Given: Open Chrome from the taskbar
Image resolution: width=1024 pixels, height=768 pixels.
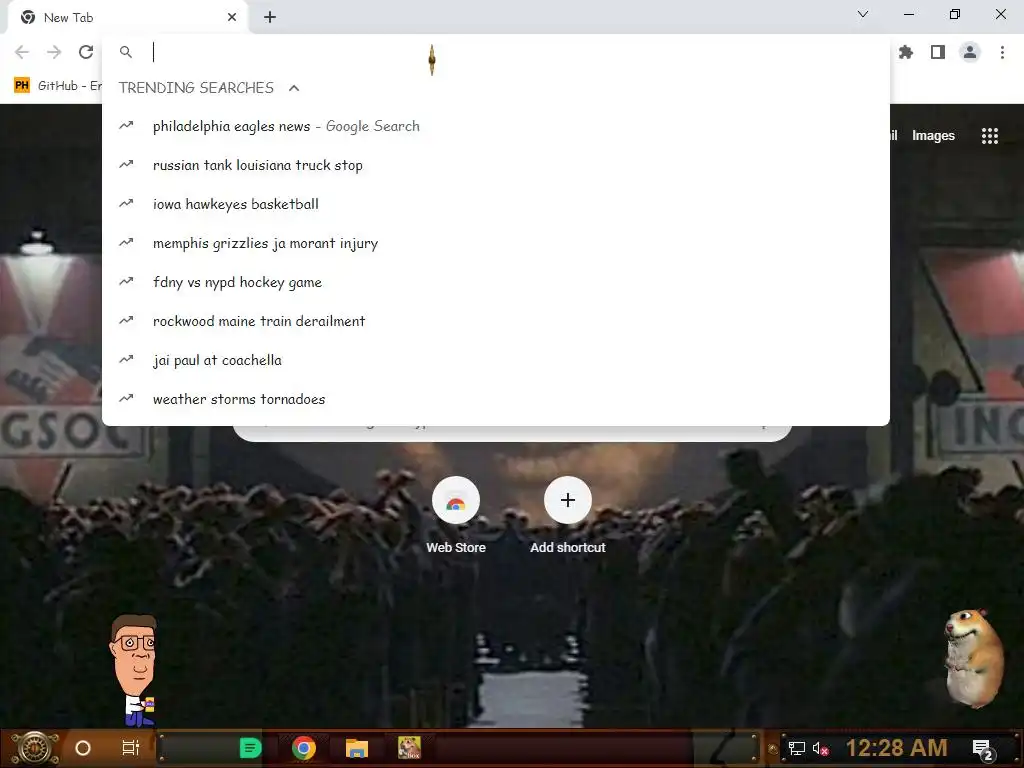Looking at the screenshot, I should 304,748.
